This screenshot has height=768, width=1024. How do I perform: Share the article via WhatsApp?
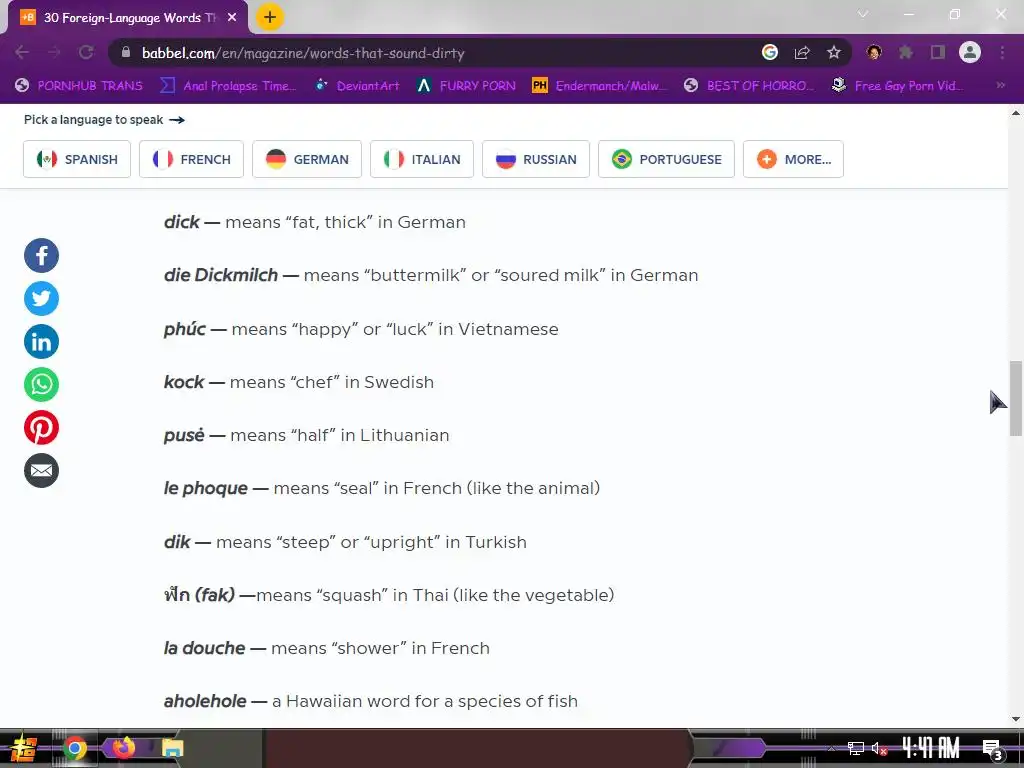pyautogui.click(x=41, y=385)
